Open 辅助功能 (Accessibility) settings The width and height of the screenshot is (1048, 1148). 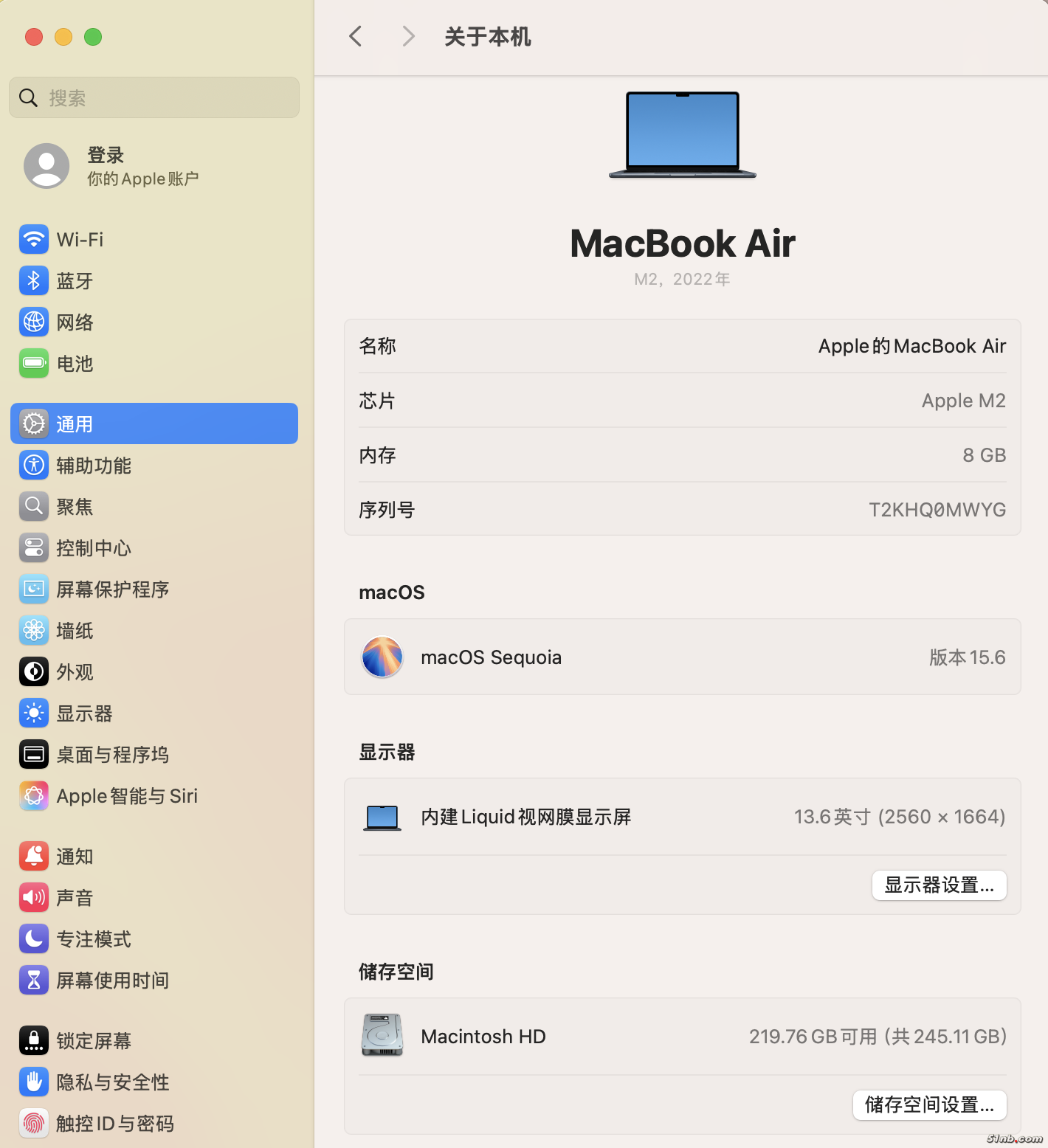[154, 466]
